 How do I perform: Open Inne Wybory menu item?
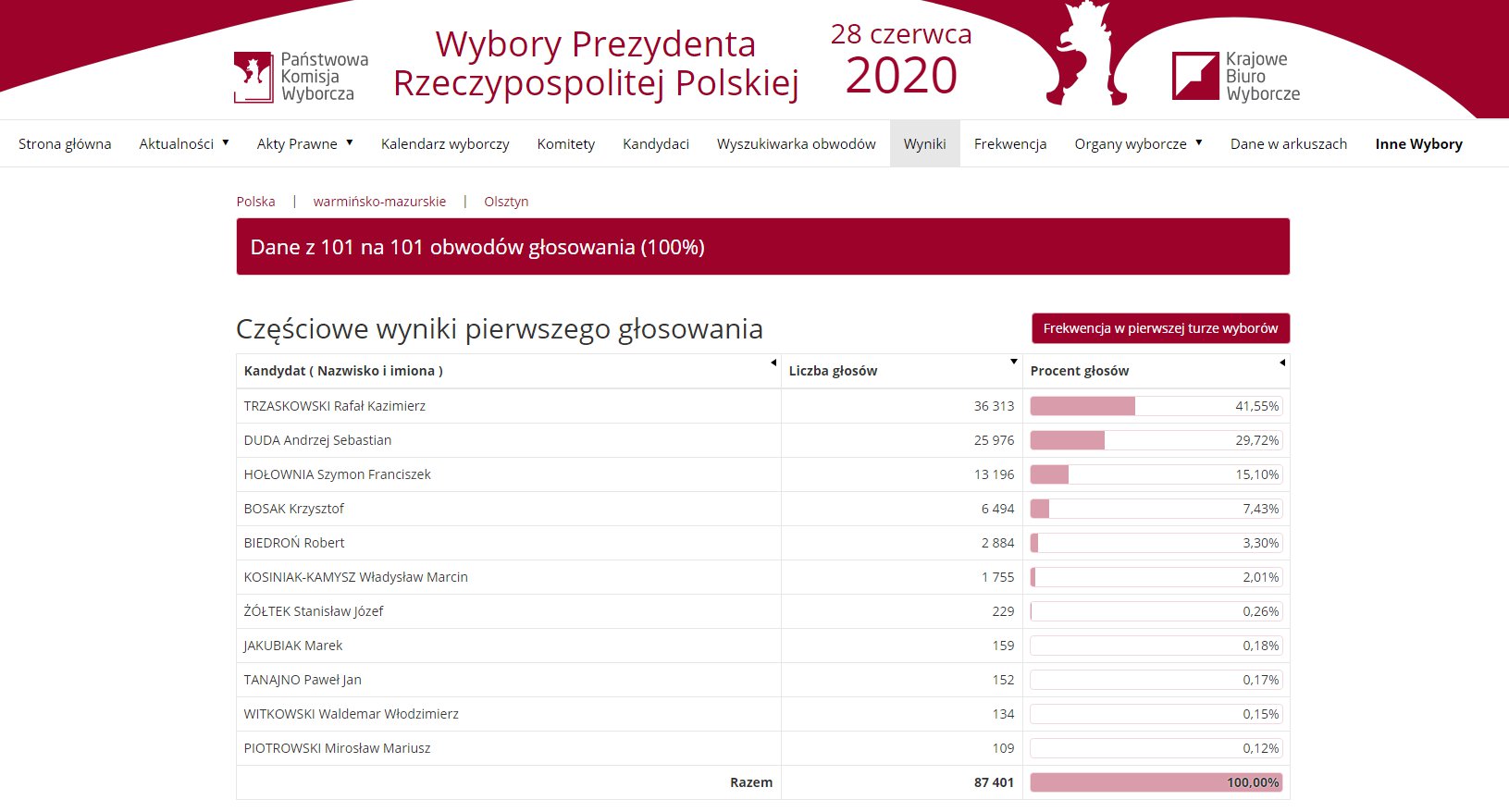click(1418, 143)
